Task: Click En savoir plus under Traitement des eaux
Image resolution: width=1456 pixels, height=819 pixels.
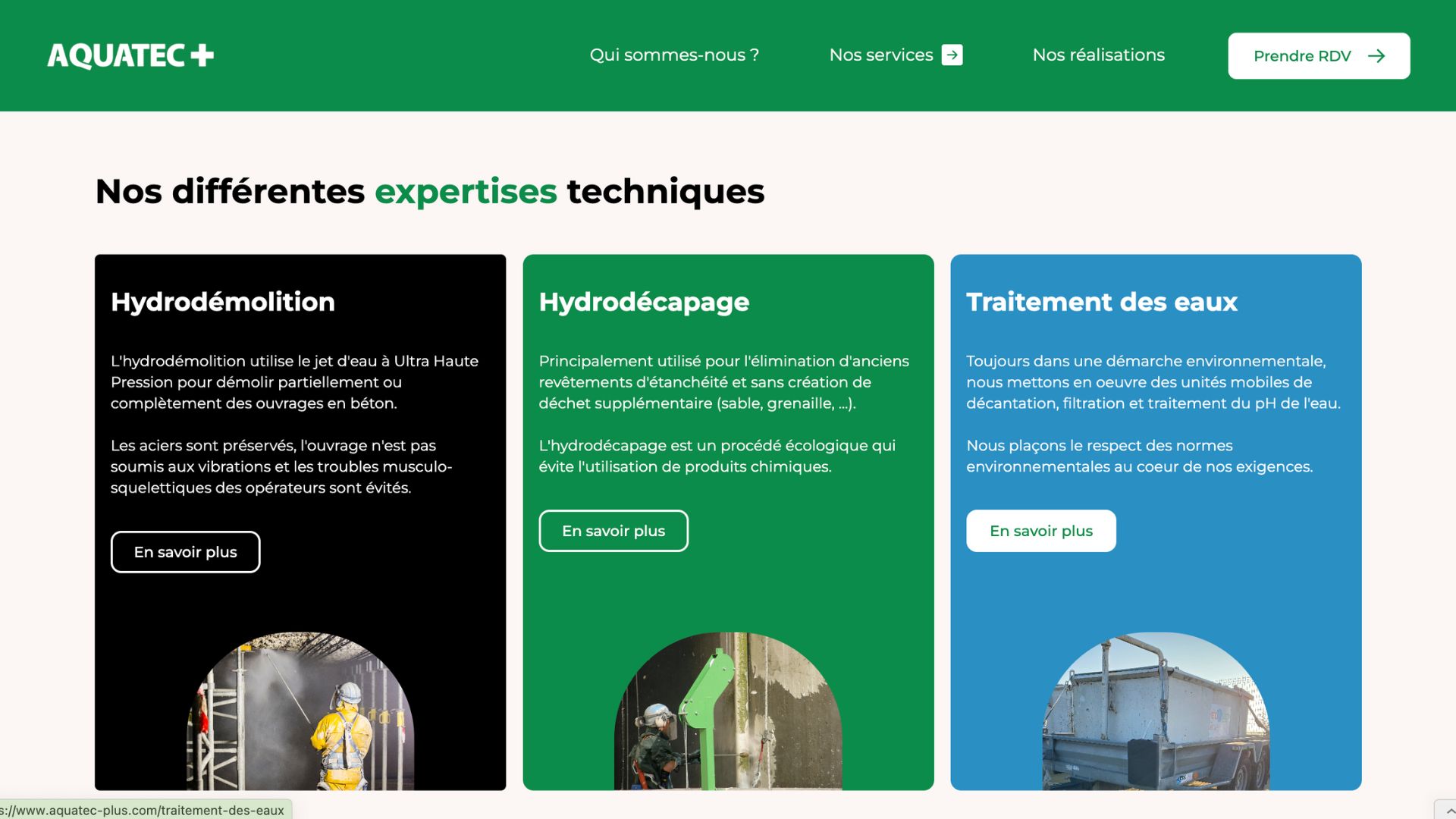Action: click(x=1041, y=531)
